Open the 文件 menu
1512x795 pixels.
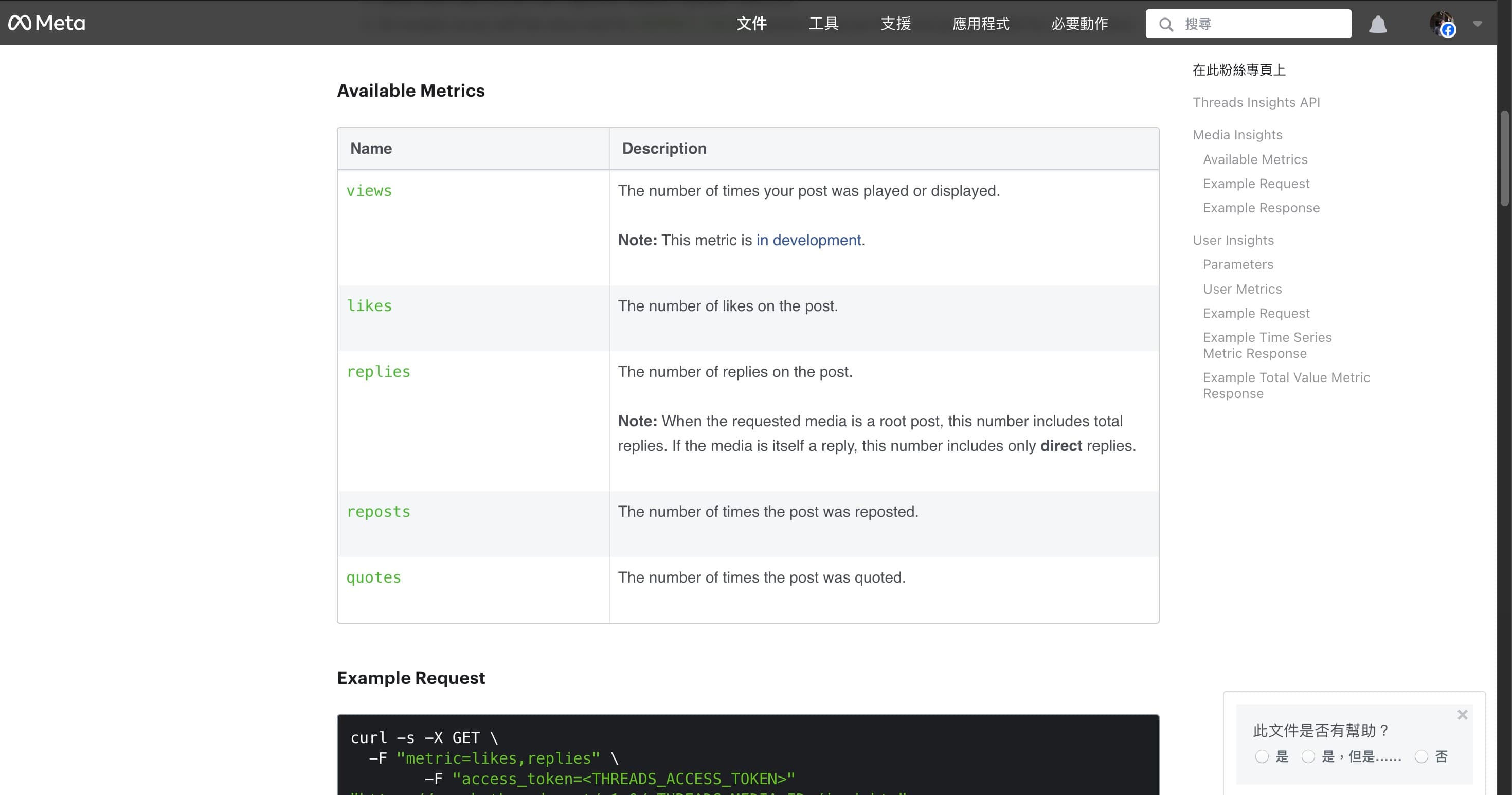751,24
